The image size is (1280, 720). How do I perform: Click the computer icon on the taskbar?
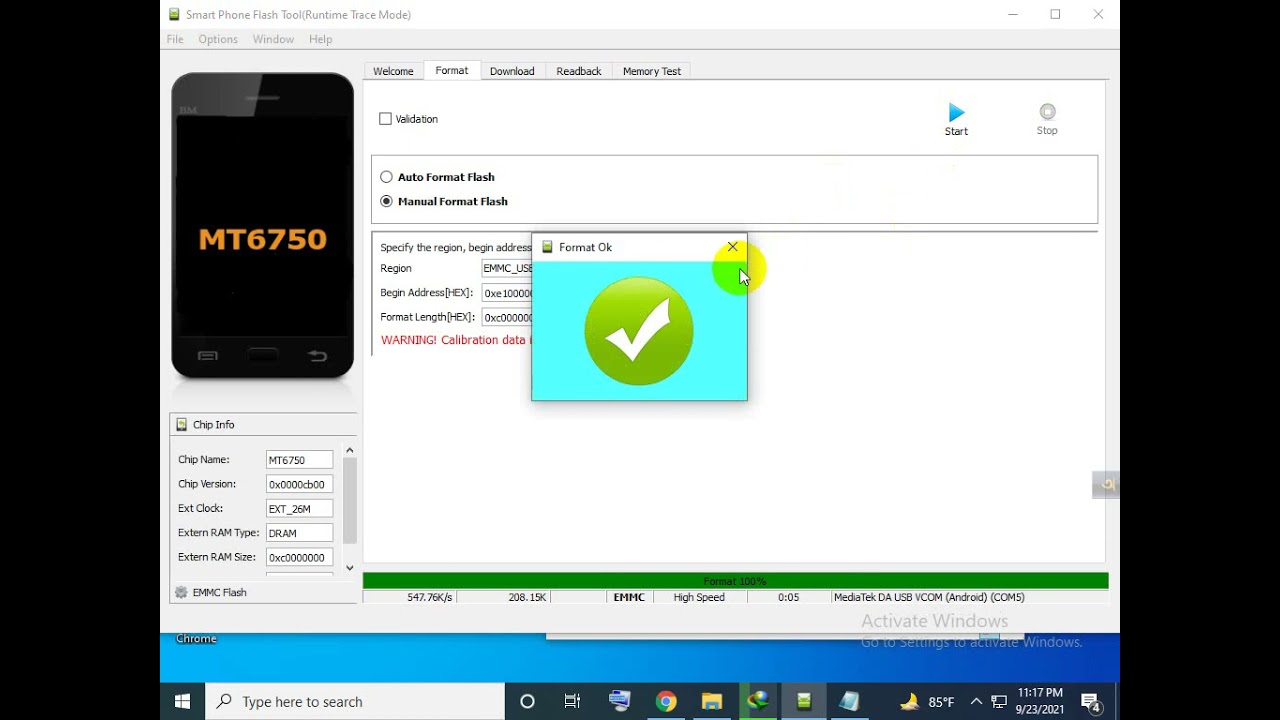tap(620, 701)
